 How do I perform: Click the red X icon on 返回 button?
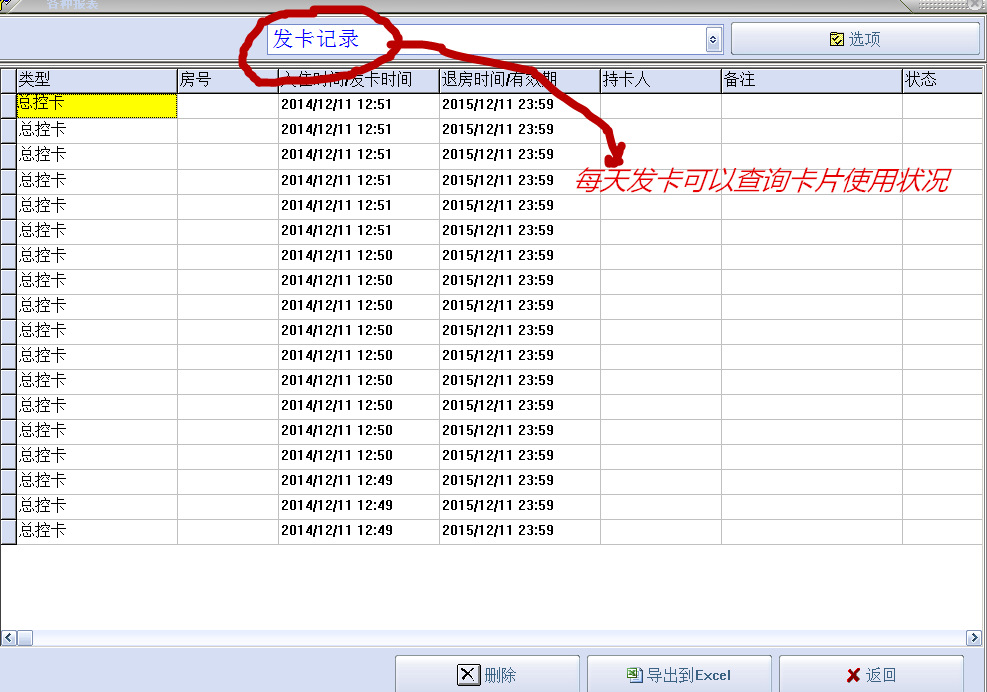(855, 675)
